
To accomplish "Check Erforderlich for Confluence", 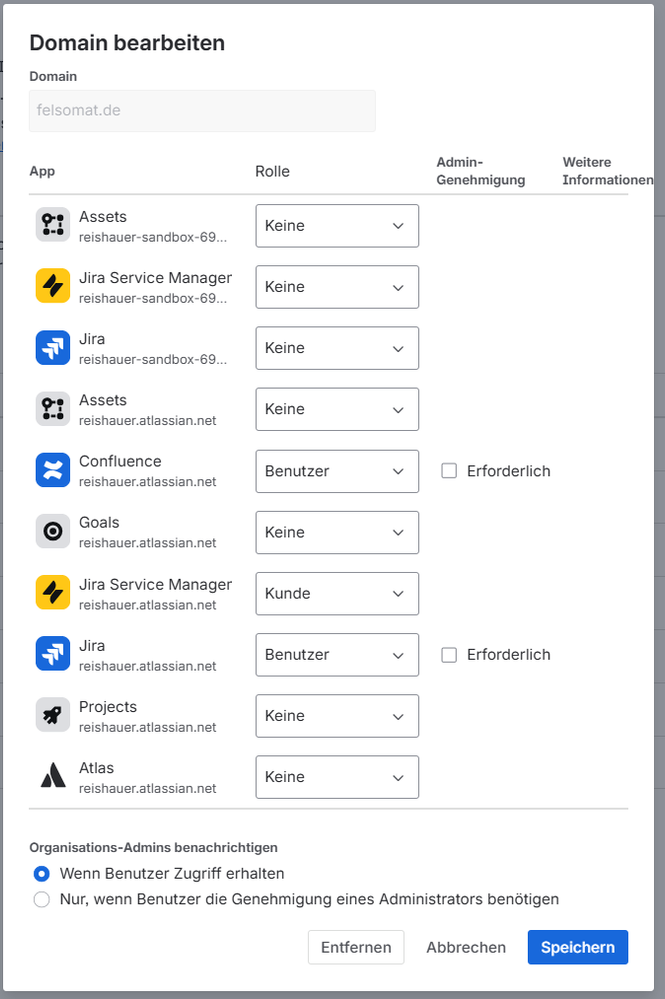I will point(449,471).
